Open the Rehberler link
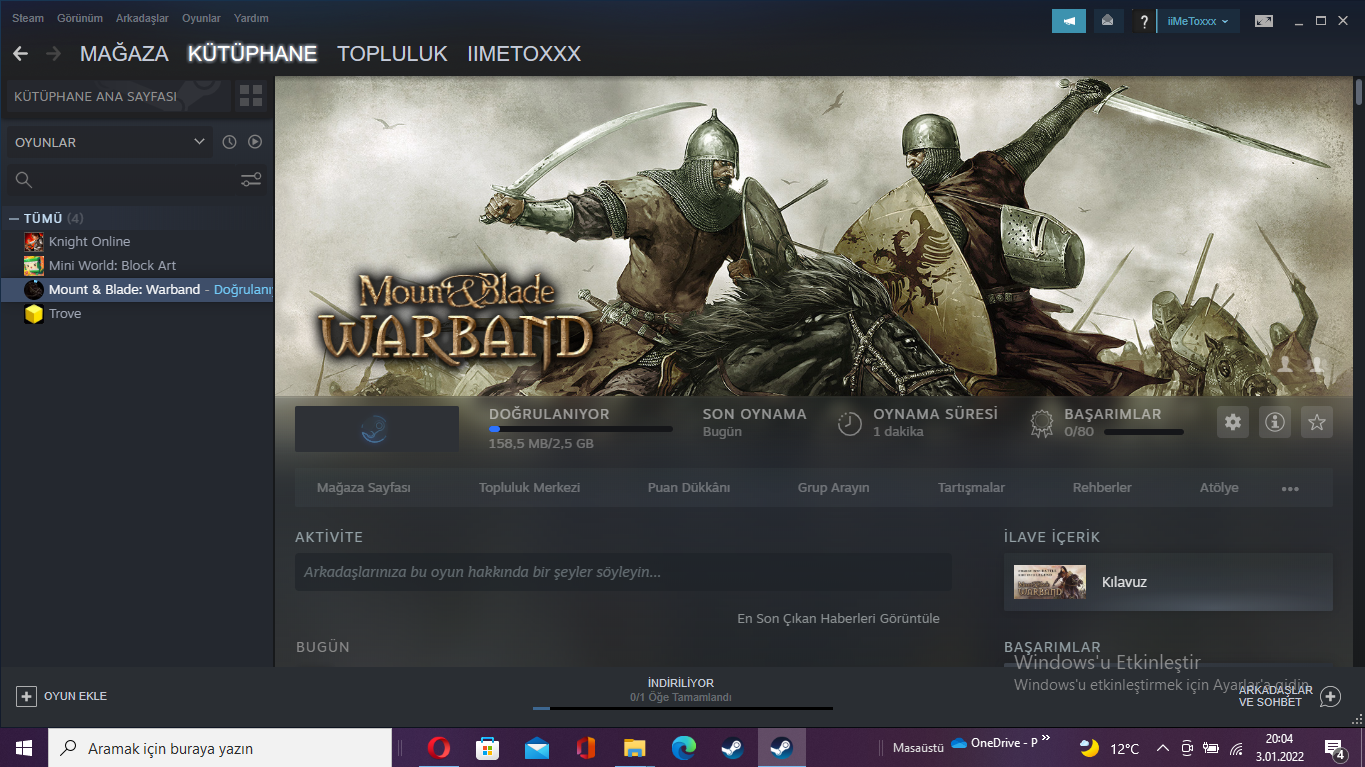 pyautogui.click(x=1102, y=488)
